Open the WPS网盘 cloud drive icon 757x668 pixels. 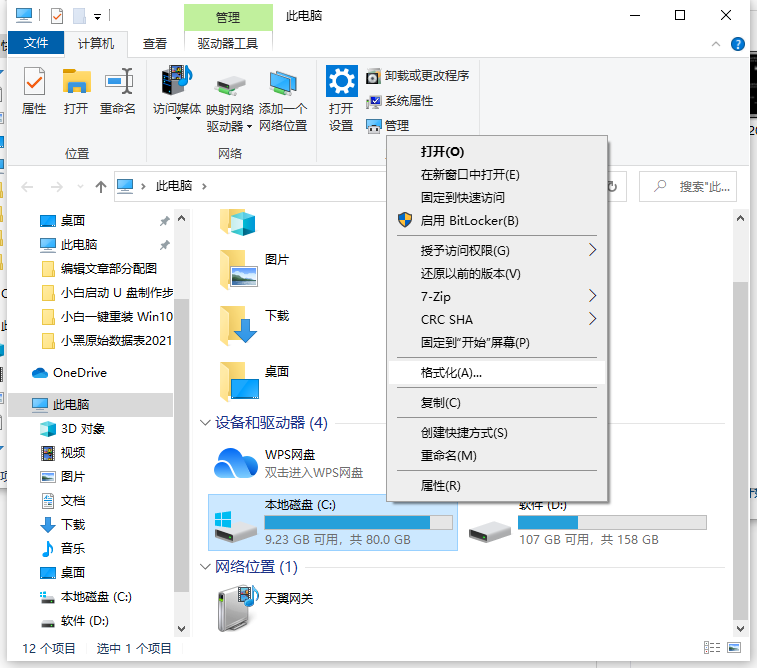[237, 463]
